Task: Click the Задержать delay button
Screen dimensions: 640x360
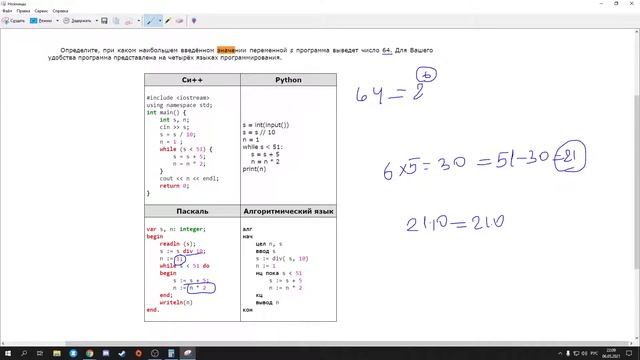Action: [77, 21]
